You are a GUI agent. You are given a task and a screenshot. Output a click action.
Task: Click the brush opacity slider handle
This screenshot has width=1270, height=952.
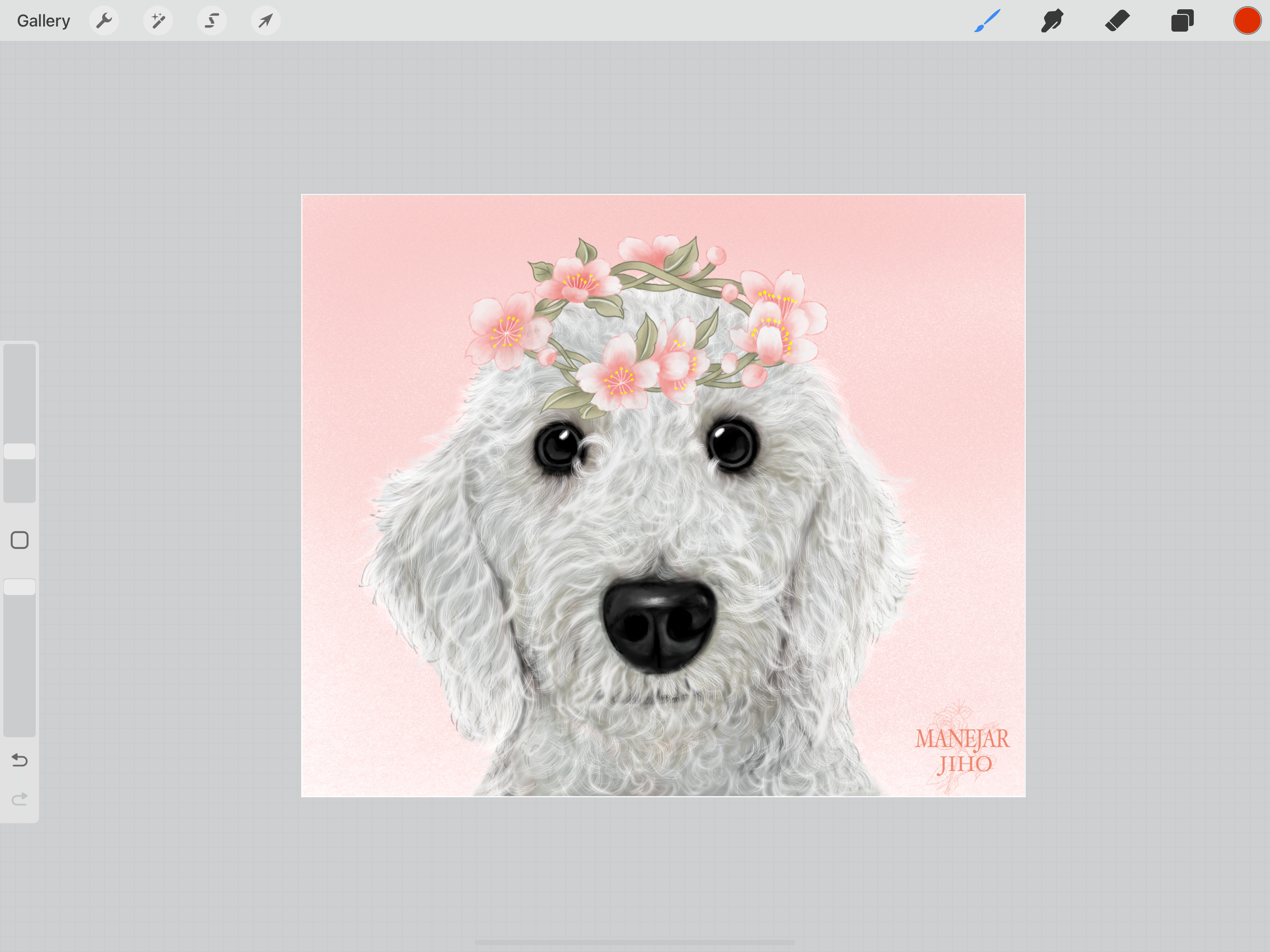click(20, 587)
